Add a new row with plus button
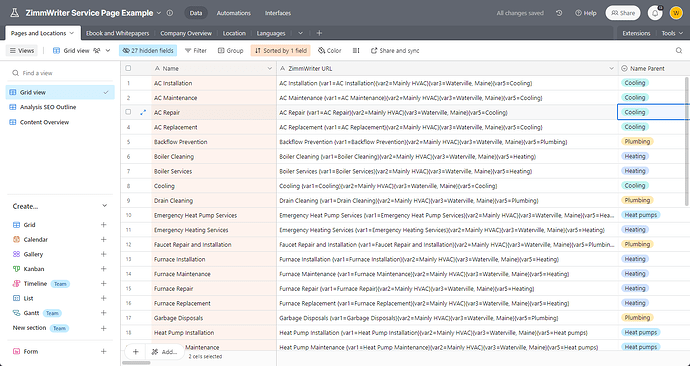The width and height of the screenshot is (690, 366). coord(136,351)
